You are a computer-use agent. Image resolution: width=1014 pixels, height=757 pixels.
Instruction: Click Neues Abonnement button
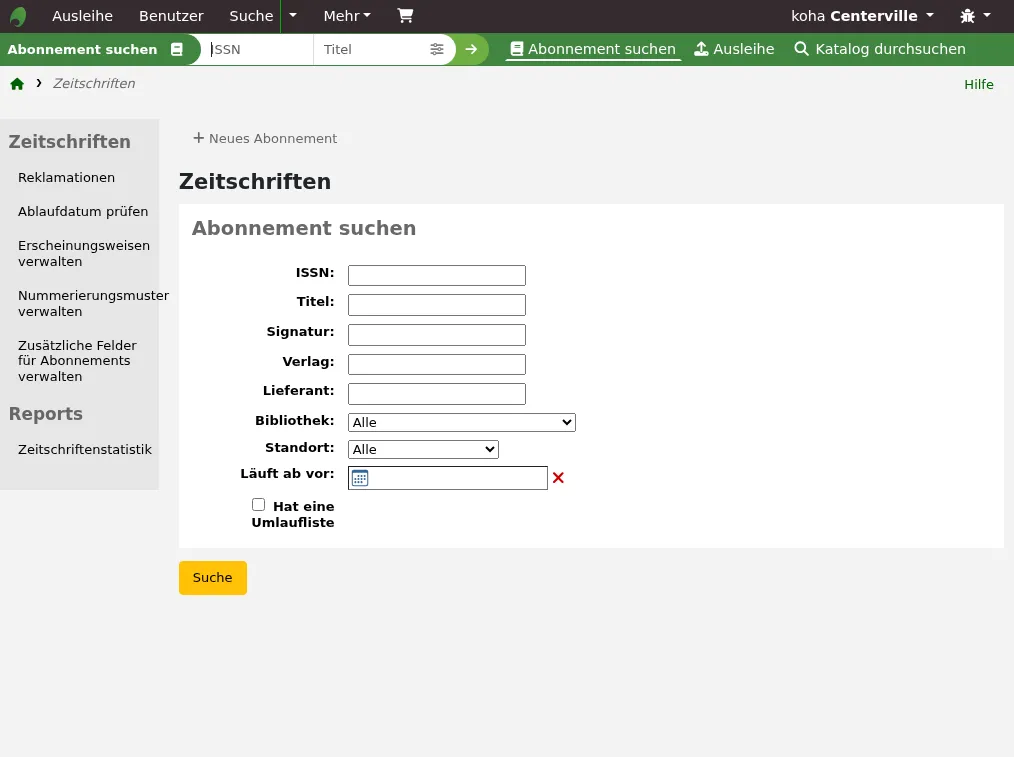(x=265, y=138)
